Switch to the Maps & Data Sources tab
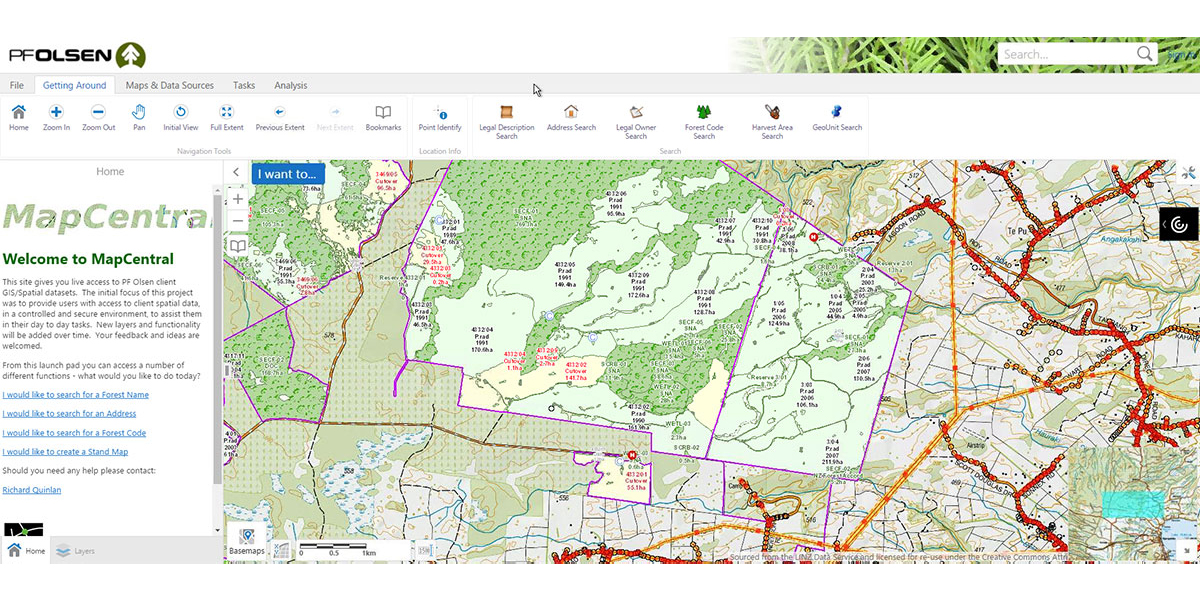Screen dimensions: 1200x600 (169, 86)
